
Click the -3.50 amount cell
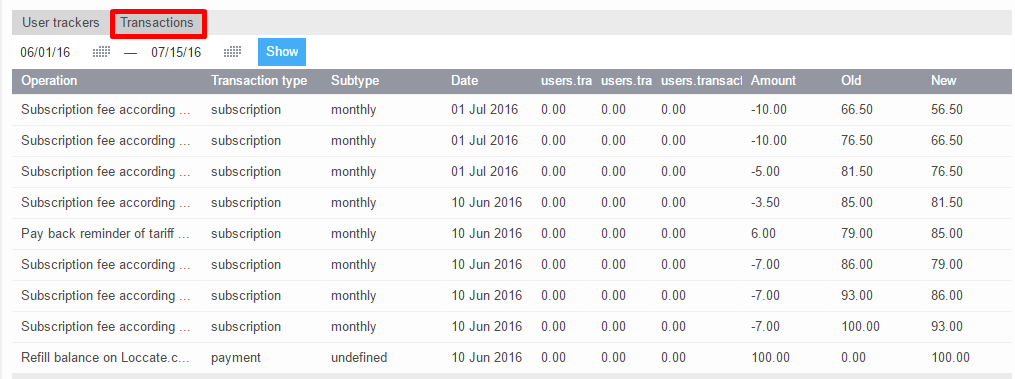(765, 203)
